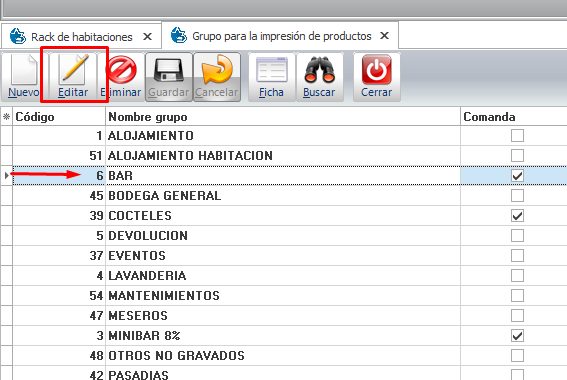Click the Cancelar orange arrow icon
The height and width of the screenshot is (380, 567).
217,69
